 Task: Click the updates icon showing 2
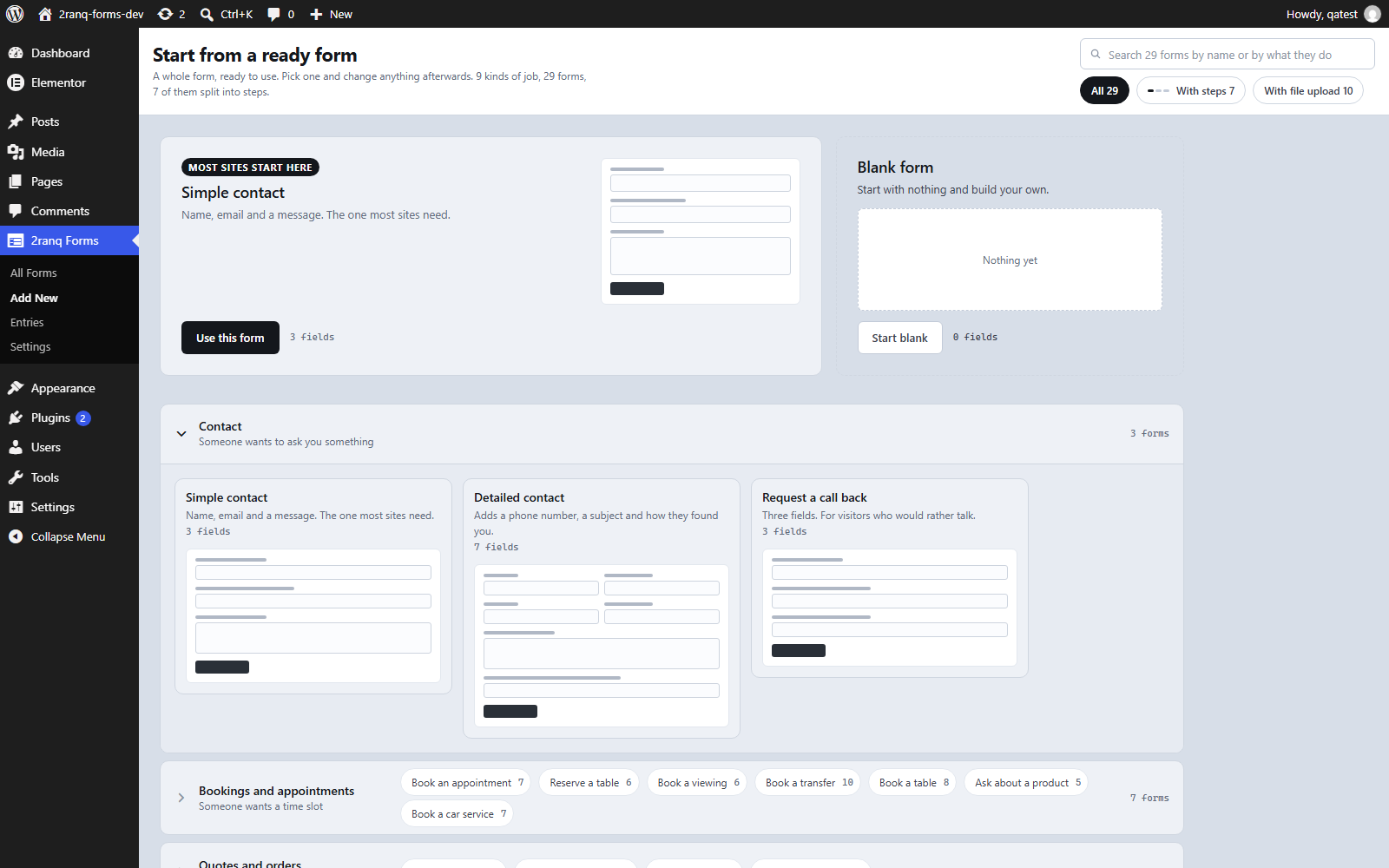pos(165,14)
